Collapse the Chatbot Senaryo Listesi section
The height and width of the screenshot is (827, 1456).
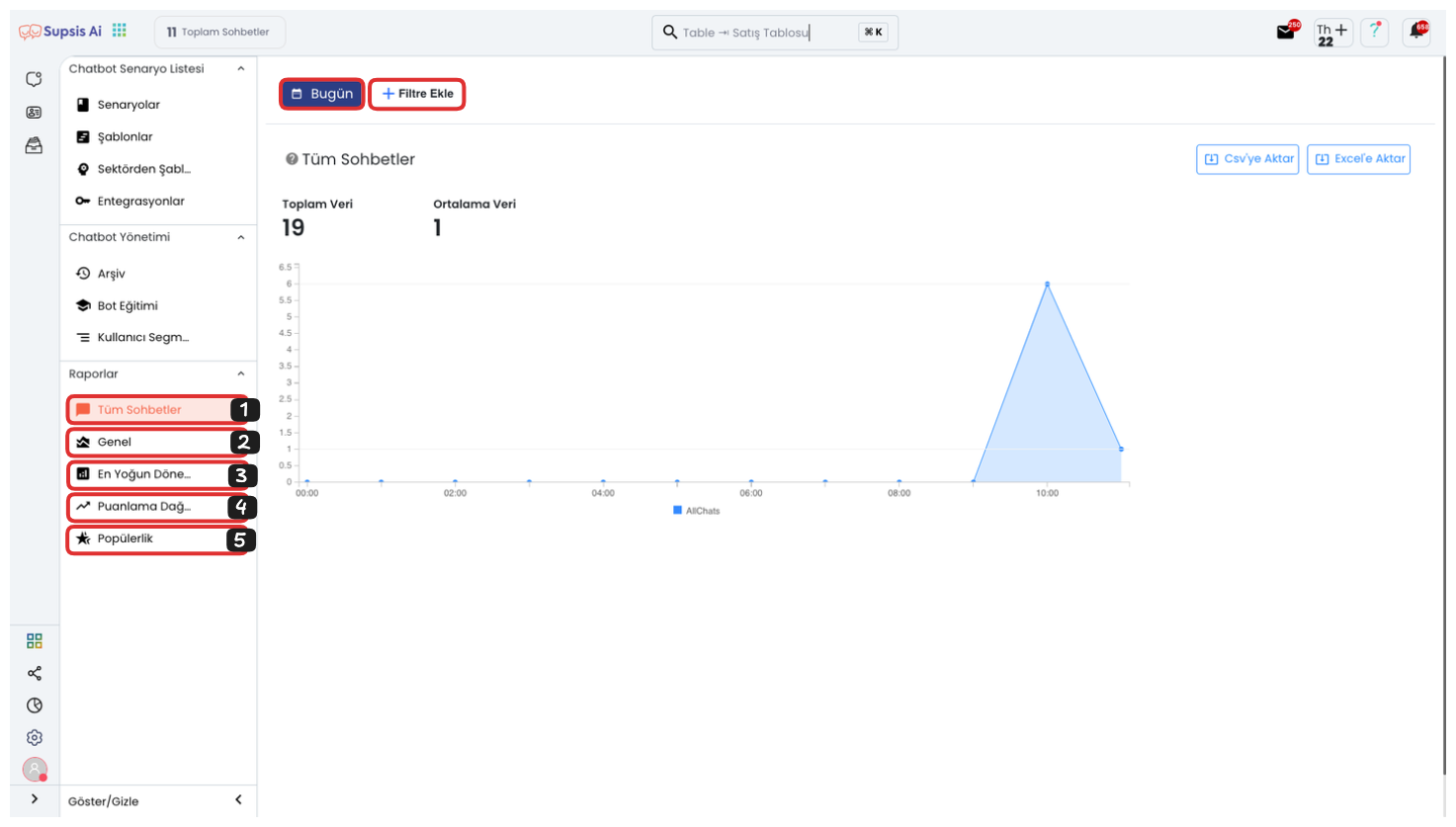coord(241,69)
